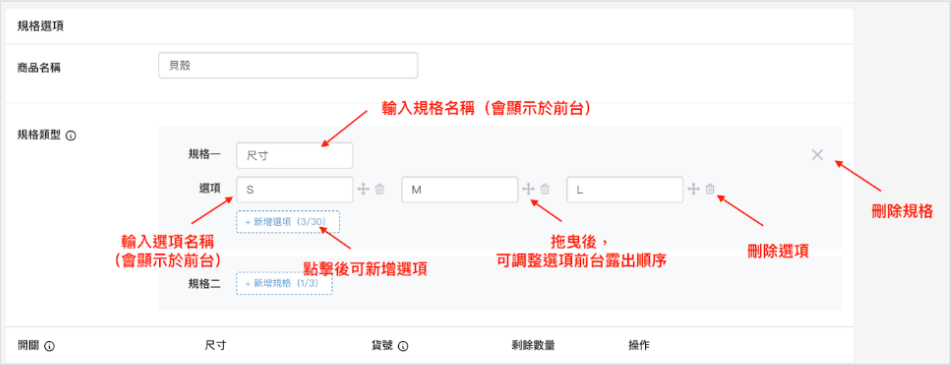Click the drag handle icon beside option L
The image size is (951, 365).
click(693, 189)
